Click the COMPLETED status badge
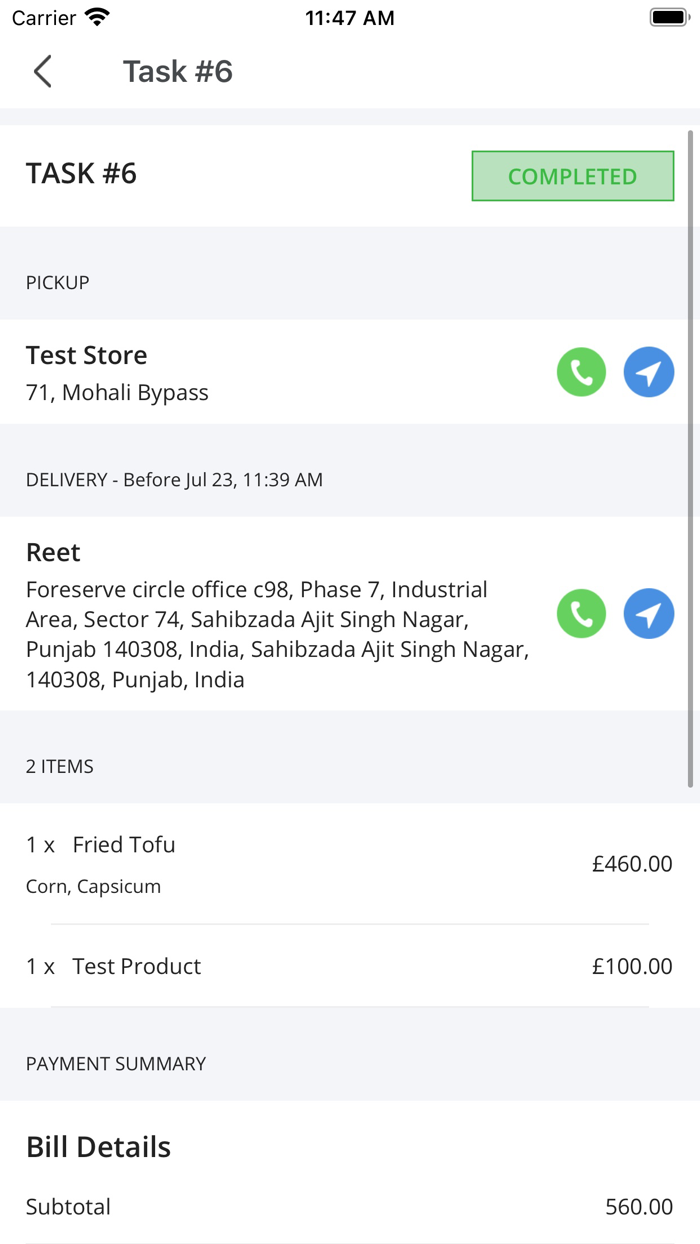700x1244 pixels. point(572,176)
